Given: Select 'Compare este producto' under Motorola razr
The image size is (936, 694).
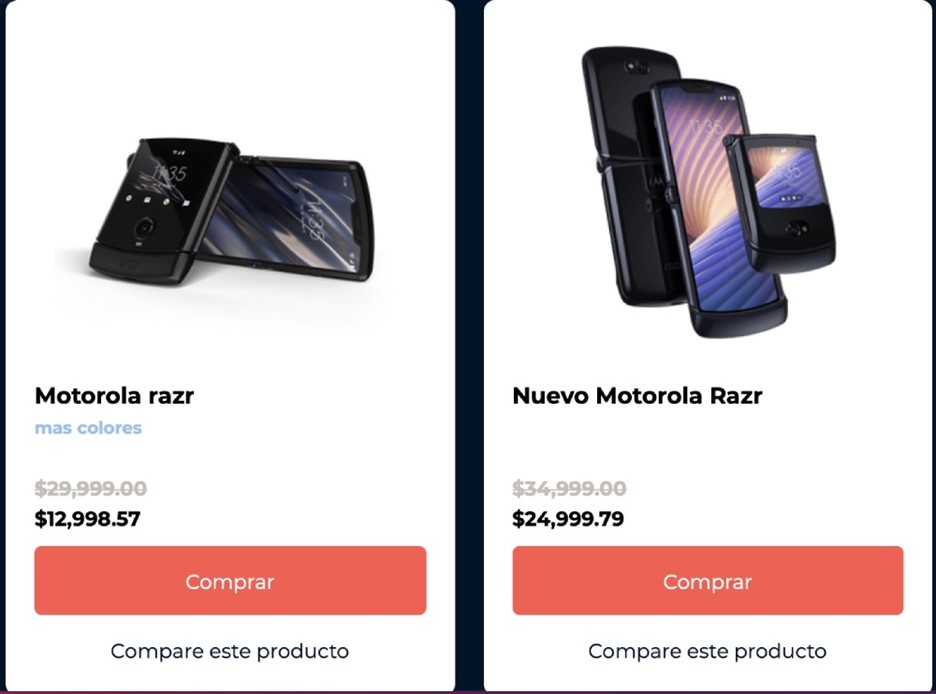Looking at the screenshot, I should coord(230,651).
